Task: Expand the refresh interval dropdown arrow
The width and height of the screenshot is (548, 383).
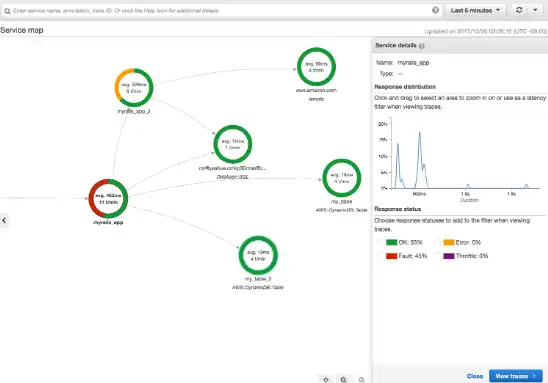Action: pos(535,10)
